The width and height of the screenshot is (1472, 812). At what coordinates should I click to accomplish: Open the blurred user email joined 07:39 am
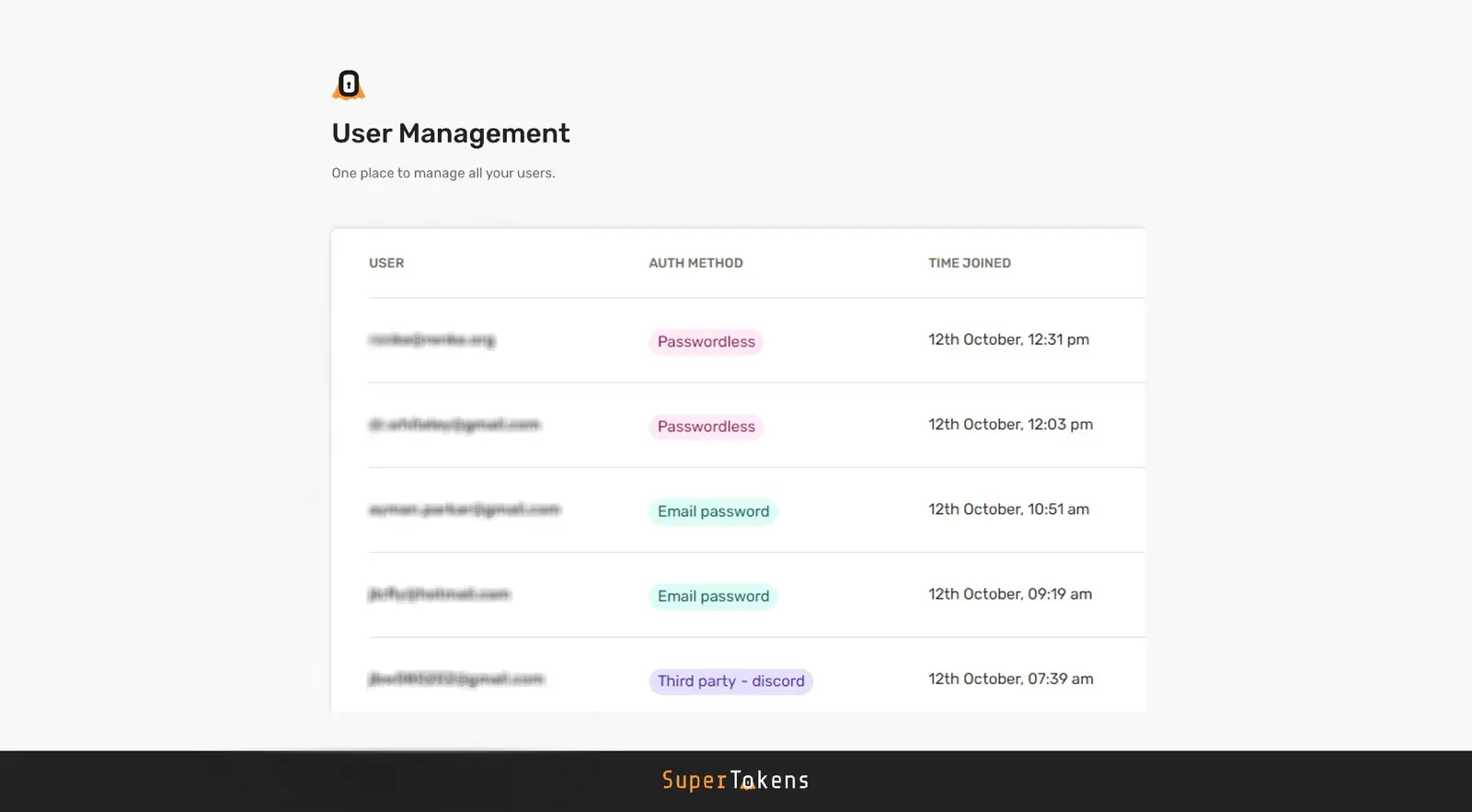(456, 679)
